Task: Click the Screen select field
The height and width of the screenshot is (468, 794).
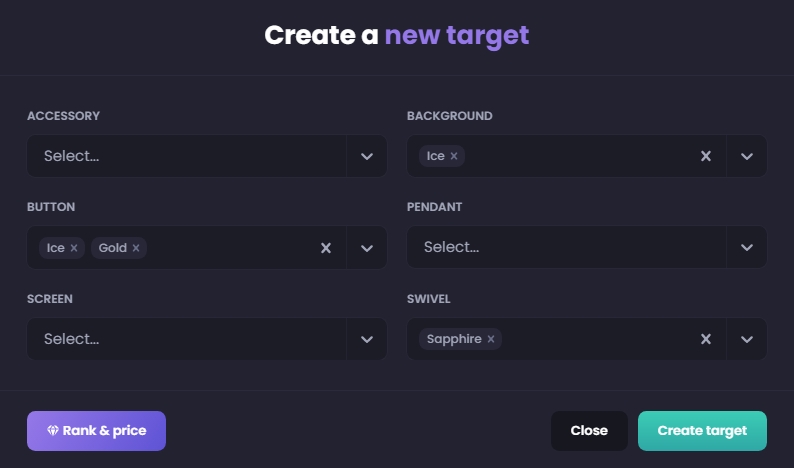Action: tap(186, 339)
